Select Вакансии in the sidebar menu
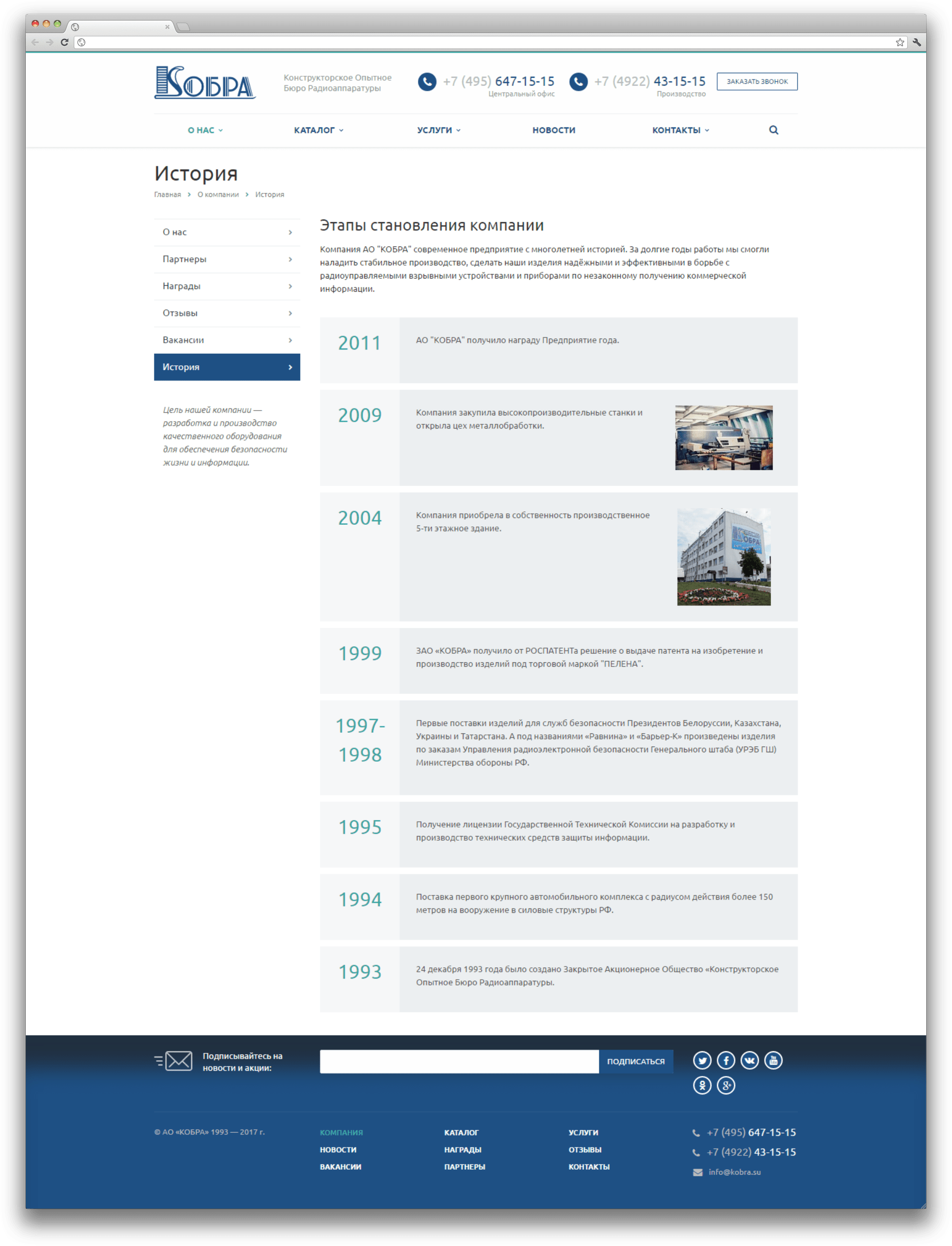This screenshot has height=1246, width=952. point(227,341)
